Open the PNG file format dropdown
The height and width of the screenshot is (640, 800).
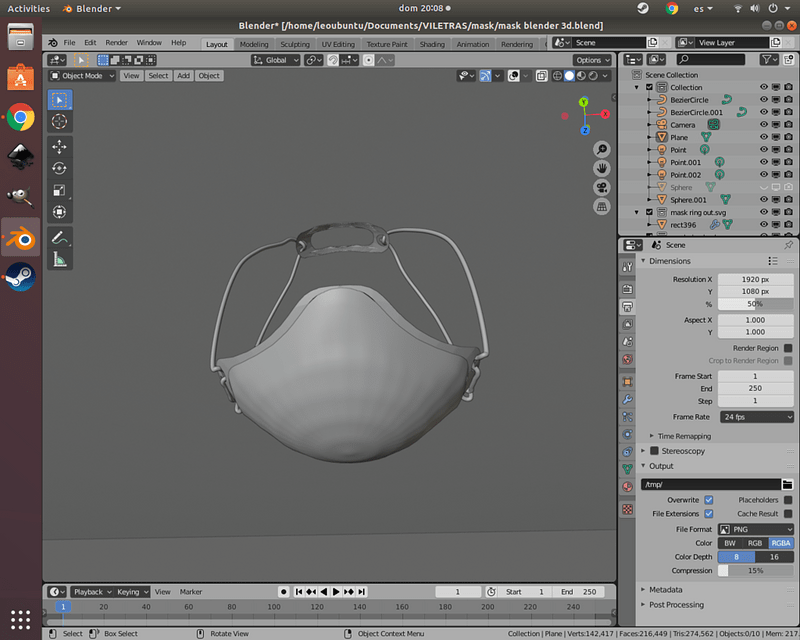pyautogui.click(x=756, y=529)
